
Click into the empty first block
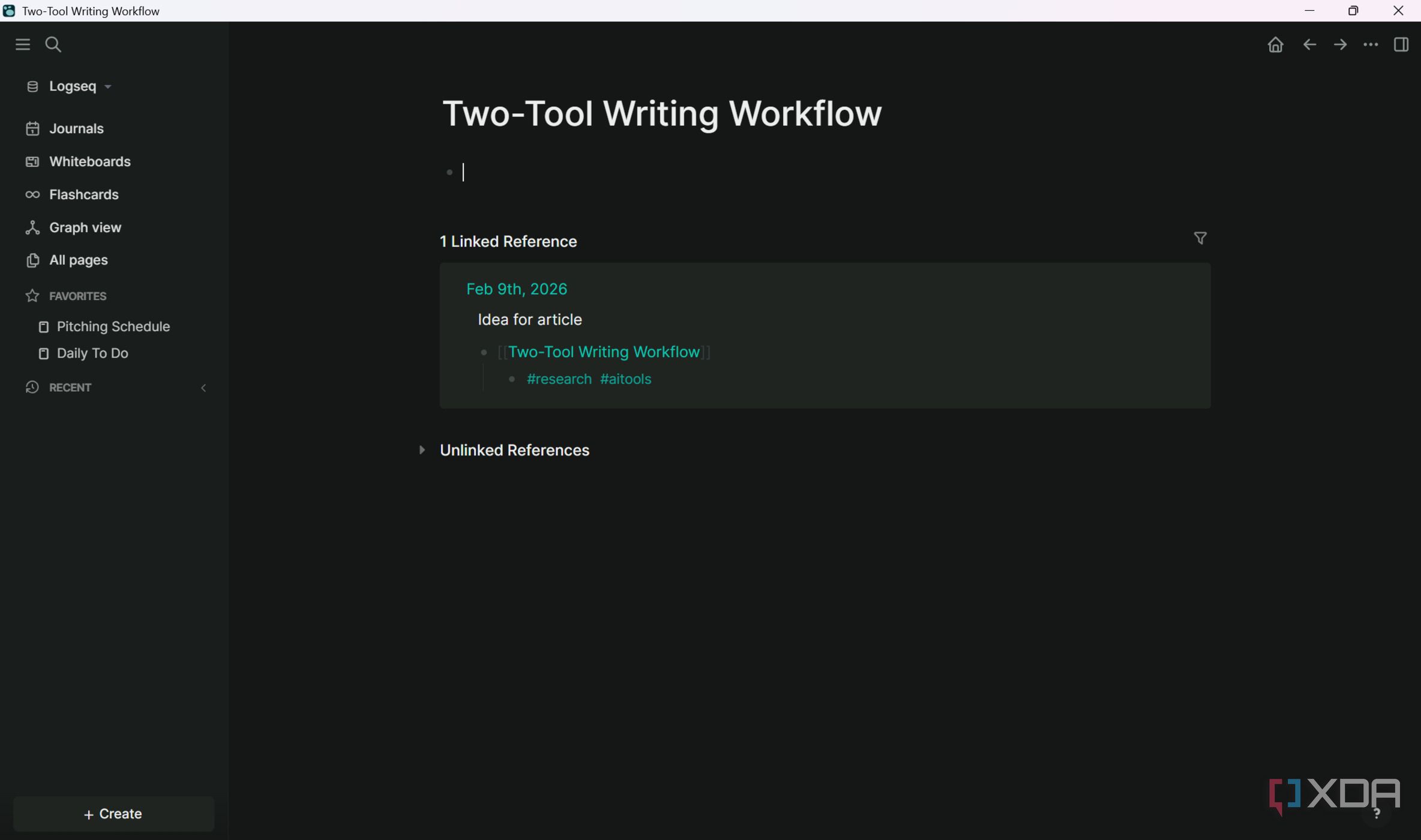point(834,173)
